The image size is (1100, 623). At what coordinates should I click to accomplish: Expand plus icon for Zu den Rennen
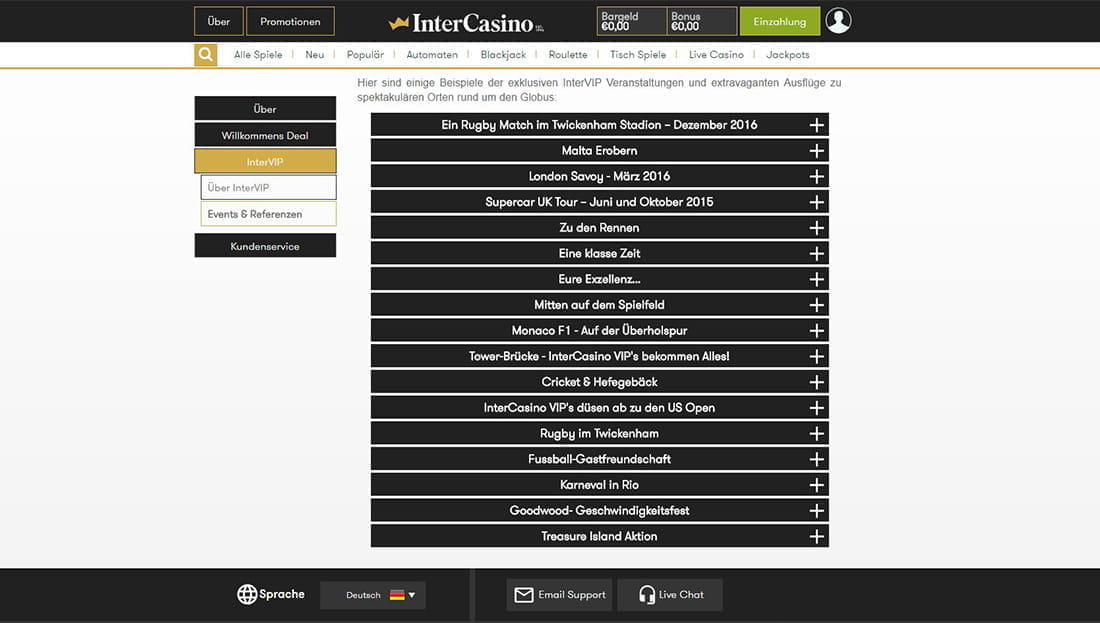816,228
